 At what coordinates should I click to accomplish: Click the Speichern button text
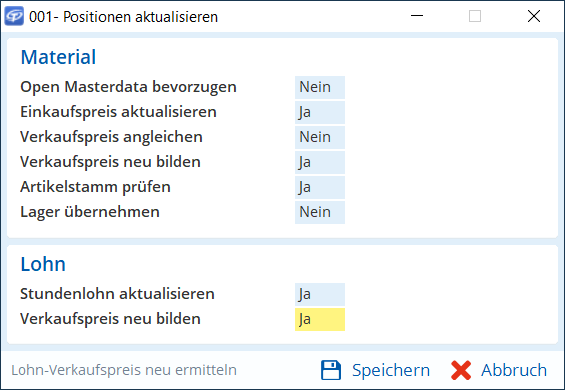[x=391, y=370]
